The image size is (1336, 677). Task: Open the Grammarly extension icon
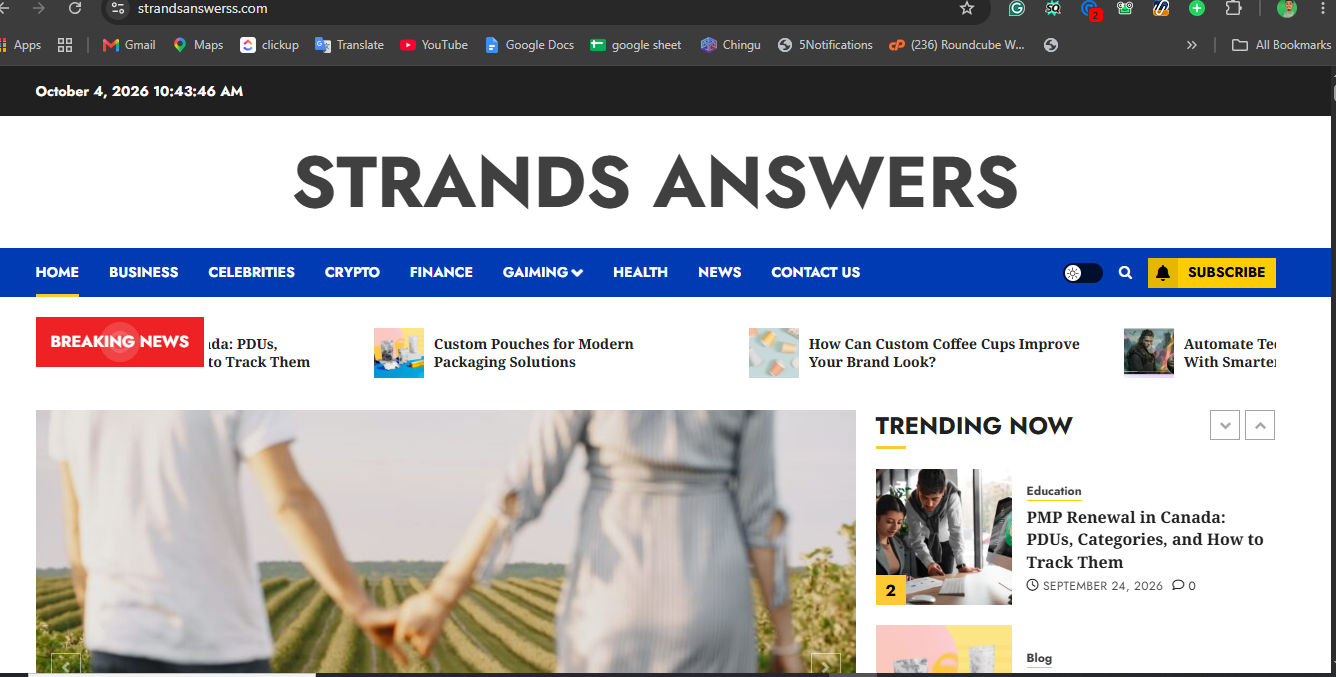(1017, 8)
